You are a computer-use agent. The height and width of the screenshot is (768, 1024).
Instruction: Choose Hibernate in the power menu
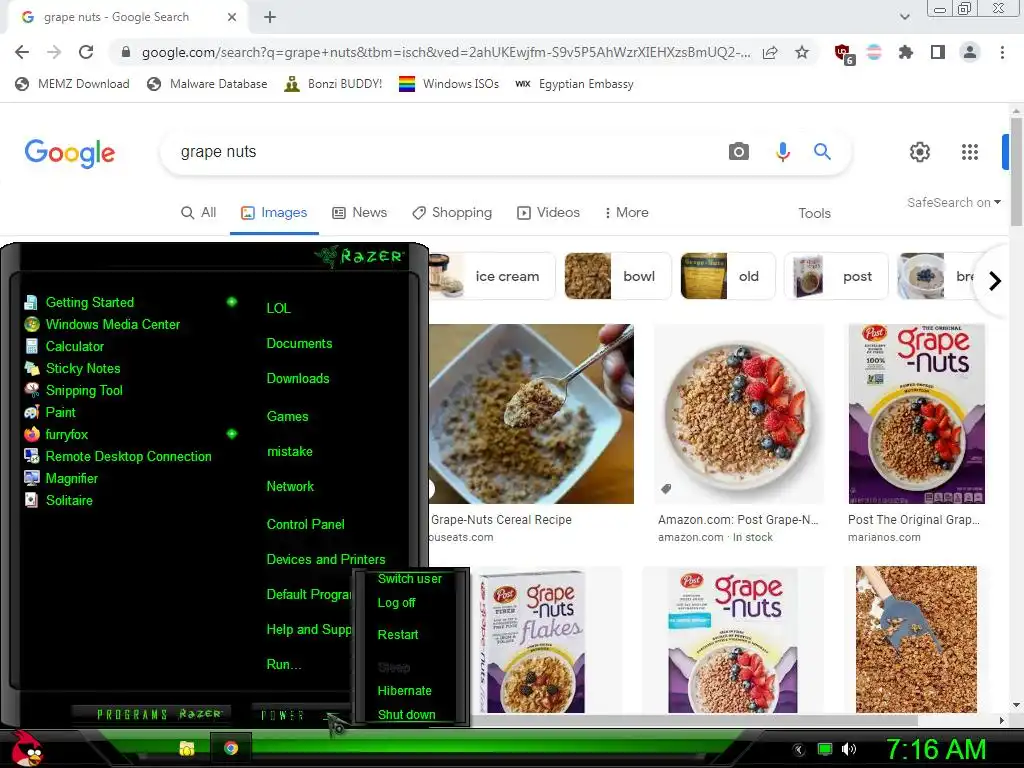404,690
